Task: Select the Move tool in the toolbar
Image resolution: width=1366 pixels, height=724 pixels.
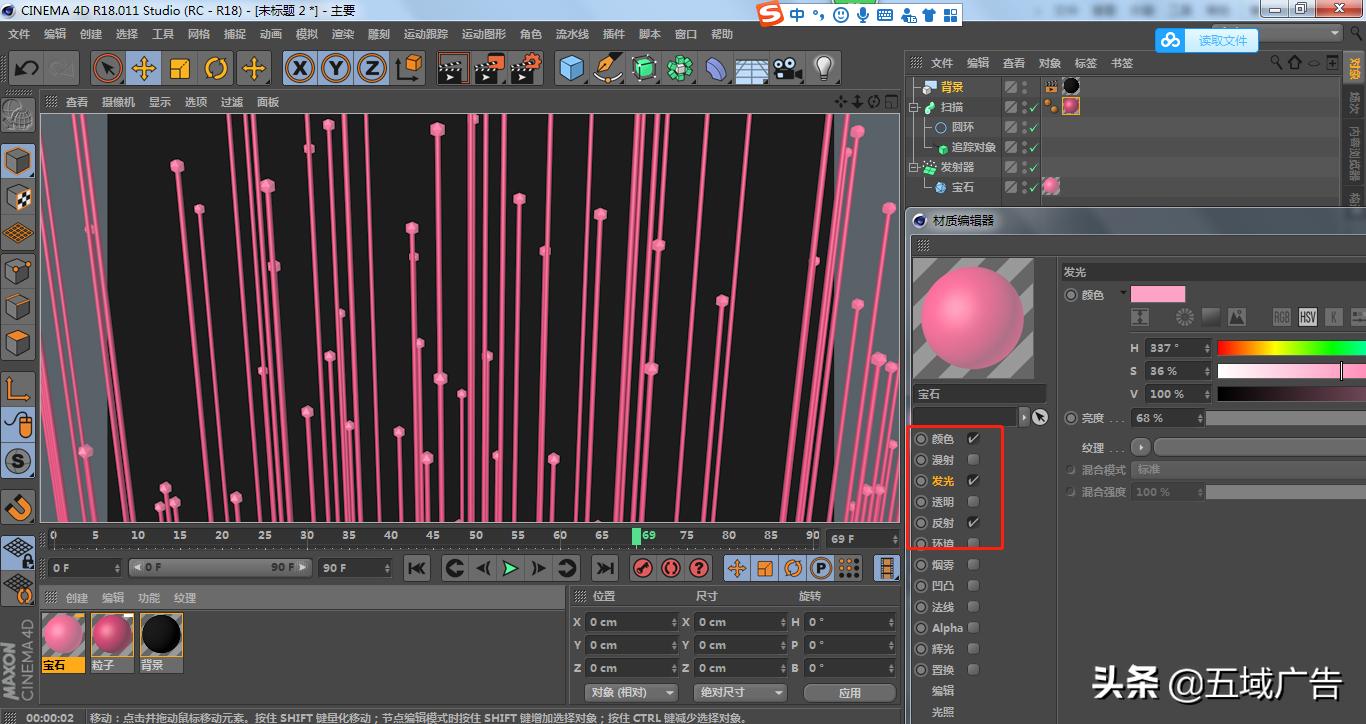Action: pyautogui.click(x=143, y=68)
